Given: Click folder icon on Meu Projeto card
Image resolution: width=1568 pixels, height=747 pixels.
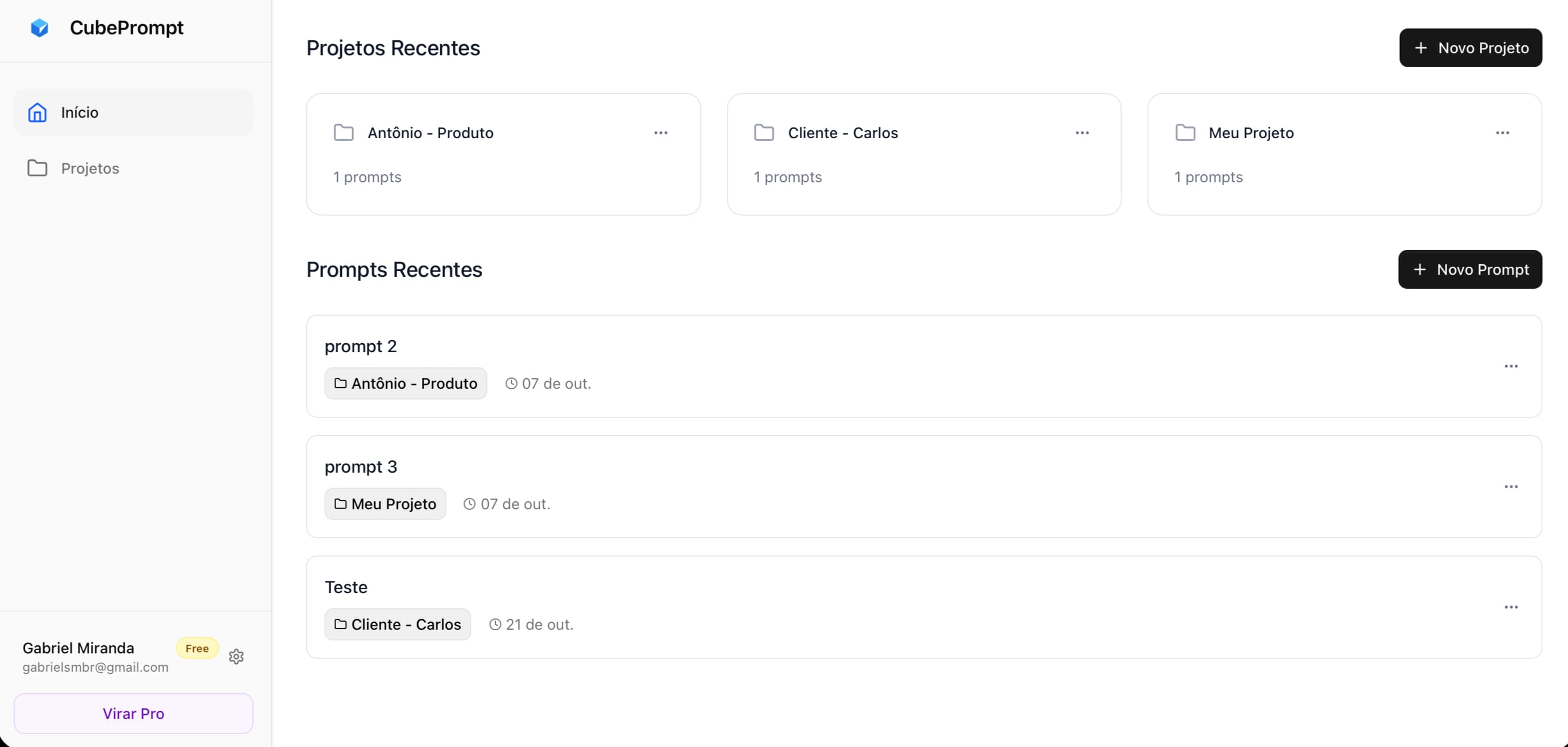Looking at the screenshot, I should 1185,133.
